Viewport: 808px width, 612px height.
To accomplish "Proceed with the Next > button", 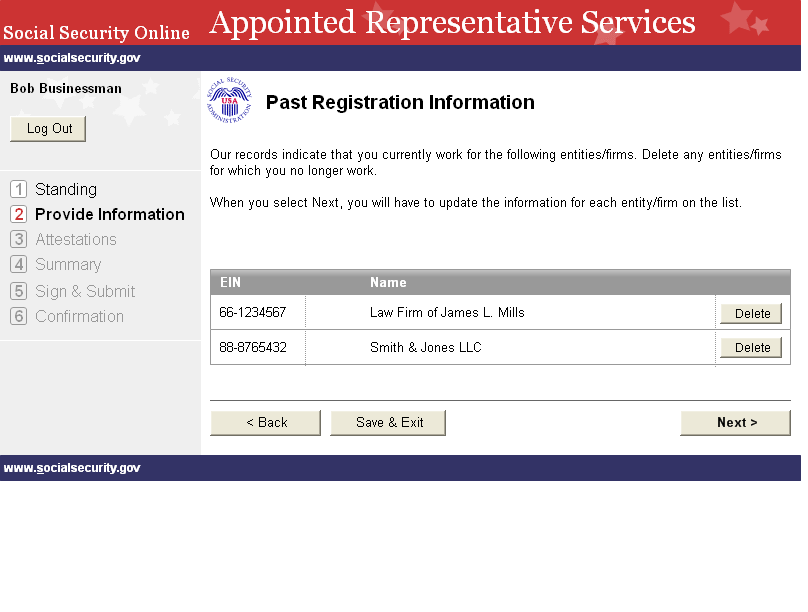I will (735, 423).
